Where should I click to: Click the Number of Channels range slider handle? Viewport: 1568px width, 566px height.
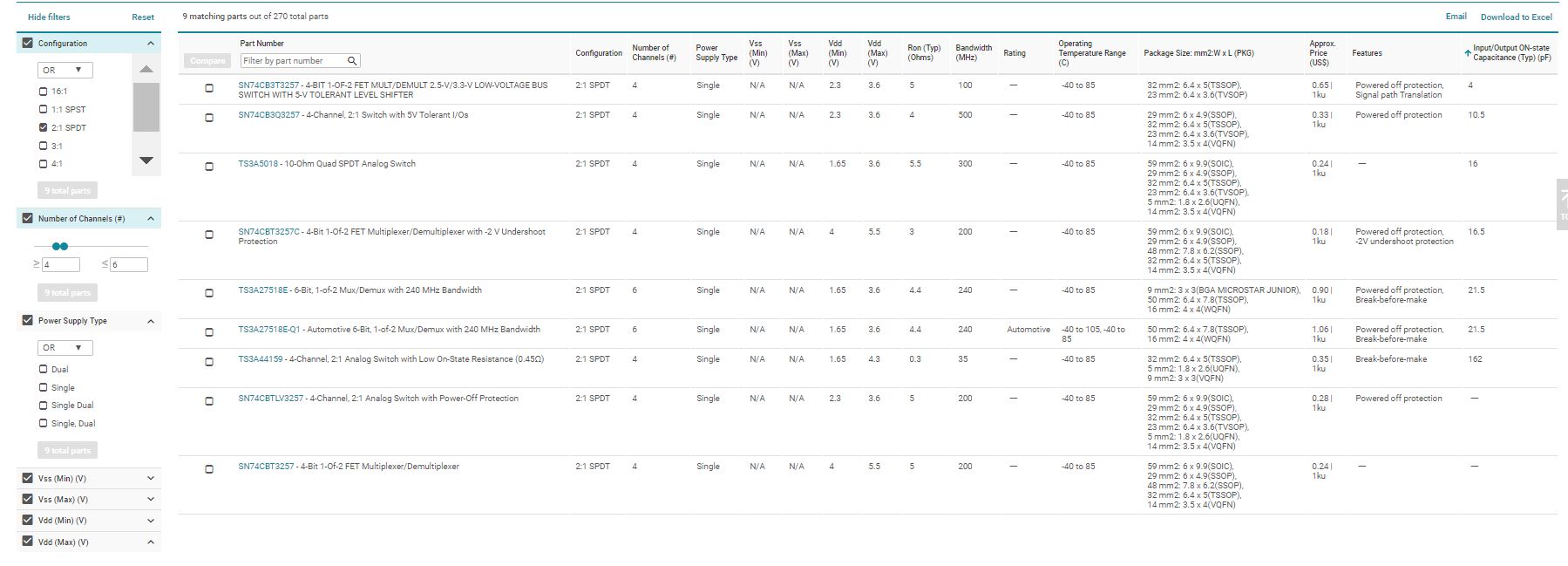pos(59,247)
